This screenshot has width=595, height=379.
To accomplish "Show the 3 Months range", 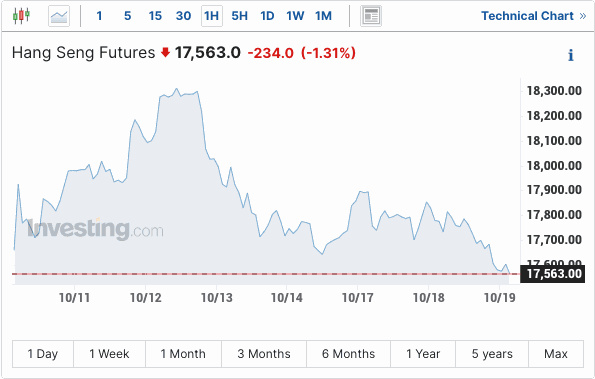I will point(264,354).
